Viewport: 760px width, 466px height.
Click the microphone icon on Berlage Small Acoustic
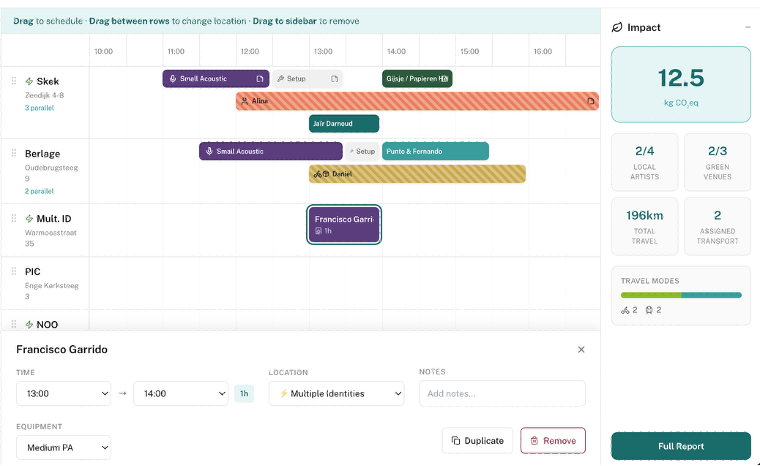pos(209,152)
